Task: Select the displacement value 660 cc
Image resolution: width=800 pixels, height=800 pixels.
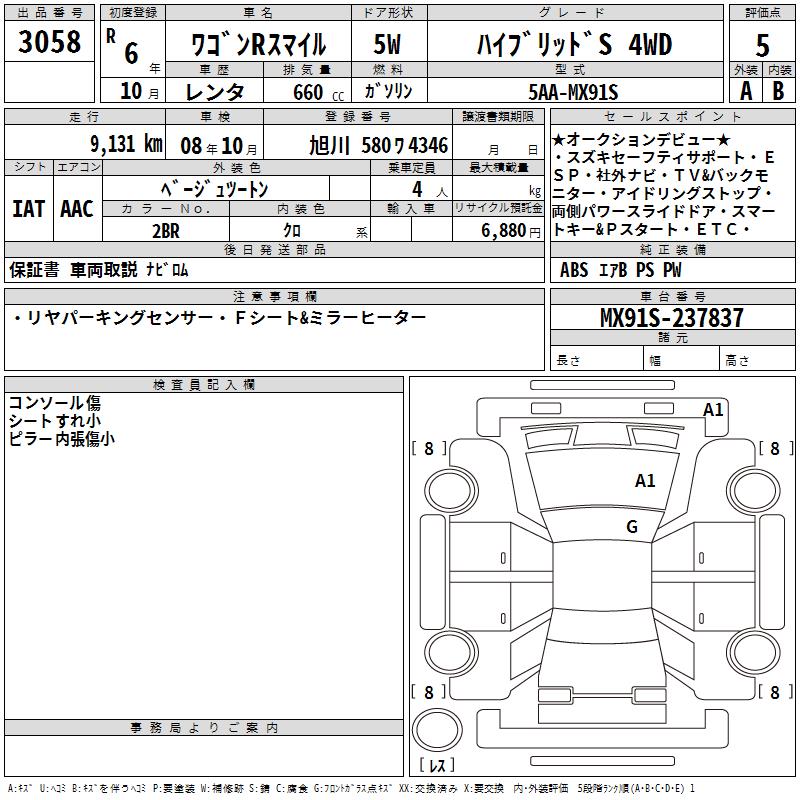Action: coord(318,92)
